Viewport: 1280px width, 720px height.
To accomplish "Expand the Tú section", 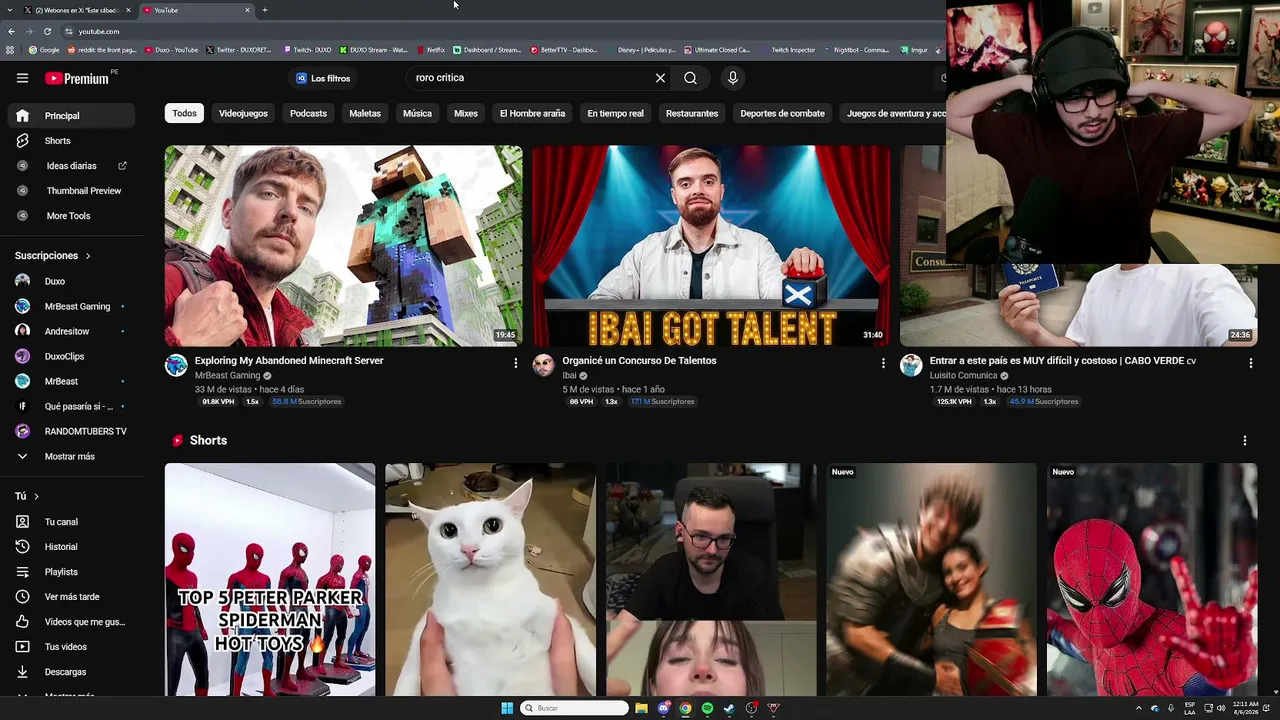I will [27, 496].
